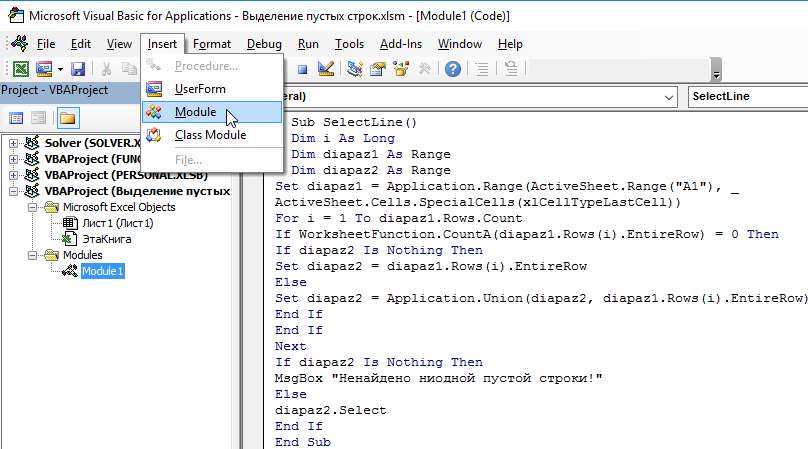Open the Object Browser toolbar icon
Screen dimensions: 808x449
point(402,69)
